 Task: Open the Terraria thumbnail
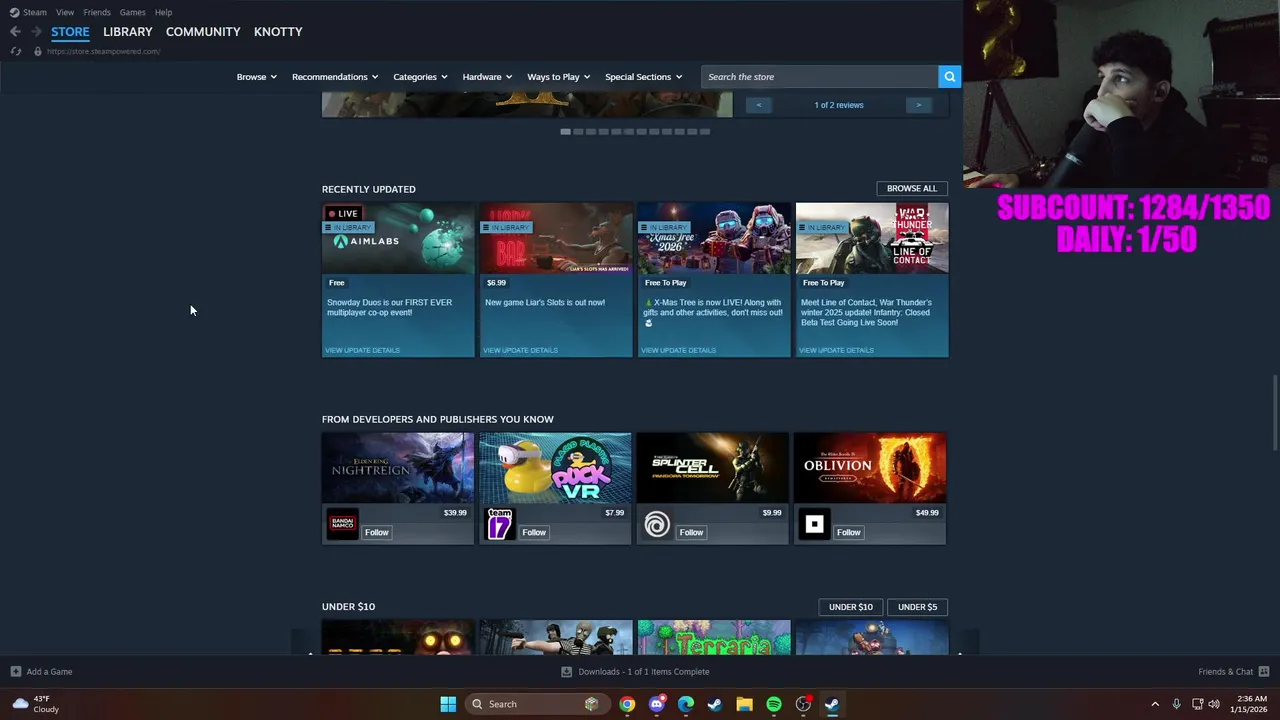point(714,637)
